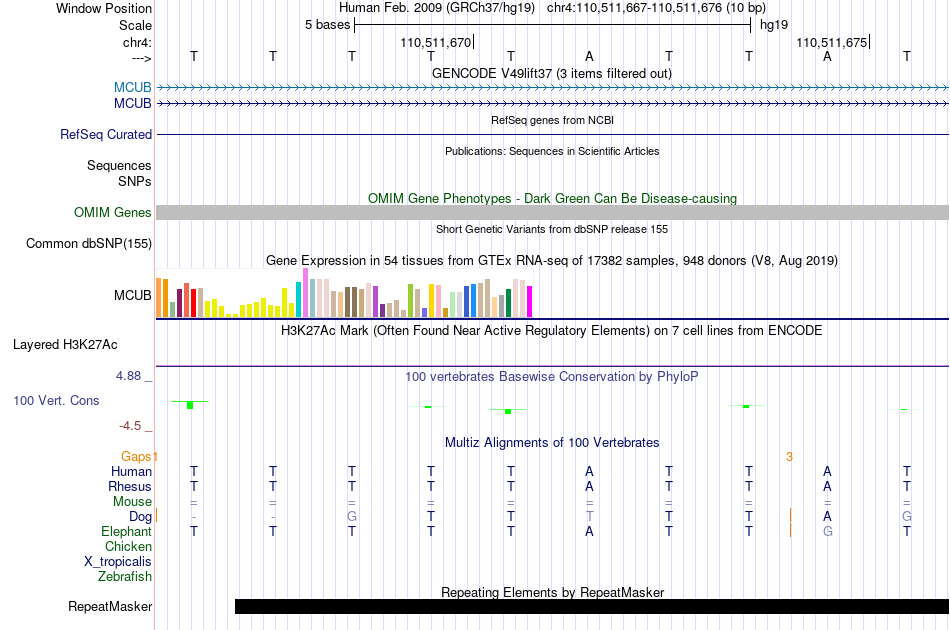Click the gray OMIM Genes item bar
This screenshot has width=950, height=630.
tap(553, 213)
